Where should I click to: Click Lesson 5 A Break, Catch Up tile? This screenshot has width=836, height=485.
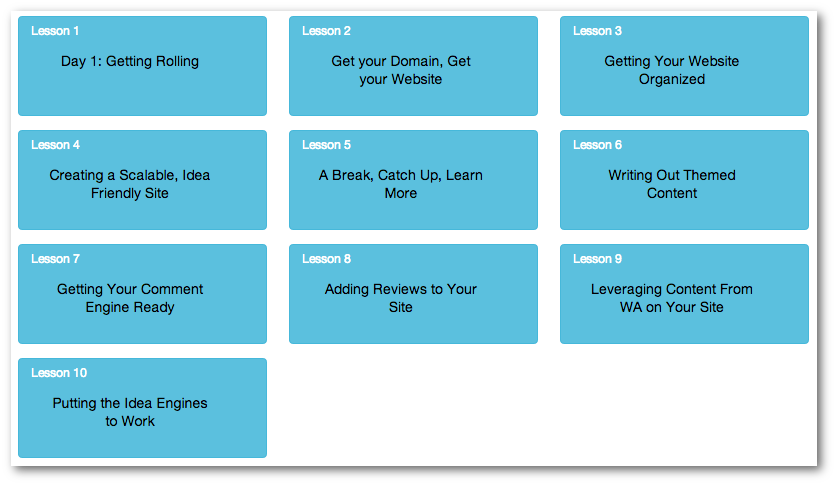413,180
